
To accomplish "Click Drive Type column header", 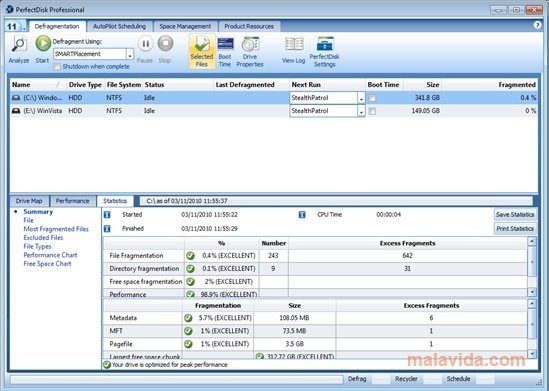I will 85,85.
